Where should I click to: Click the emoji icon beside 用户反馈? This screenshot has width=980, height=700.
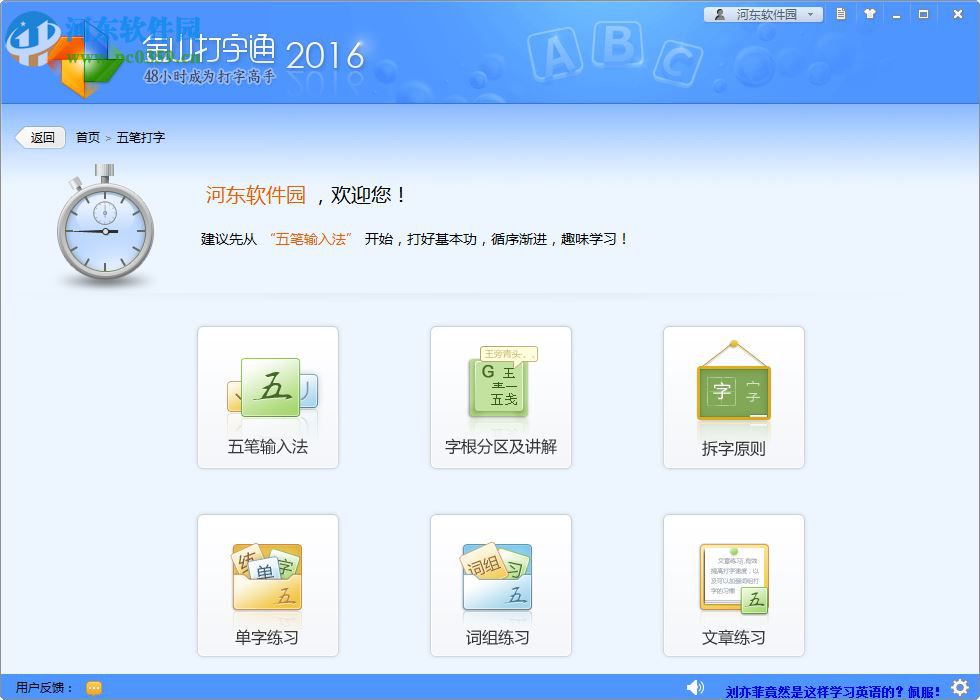[x=93, y=688]
